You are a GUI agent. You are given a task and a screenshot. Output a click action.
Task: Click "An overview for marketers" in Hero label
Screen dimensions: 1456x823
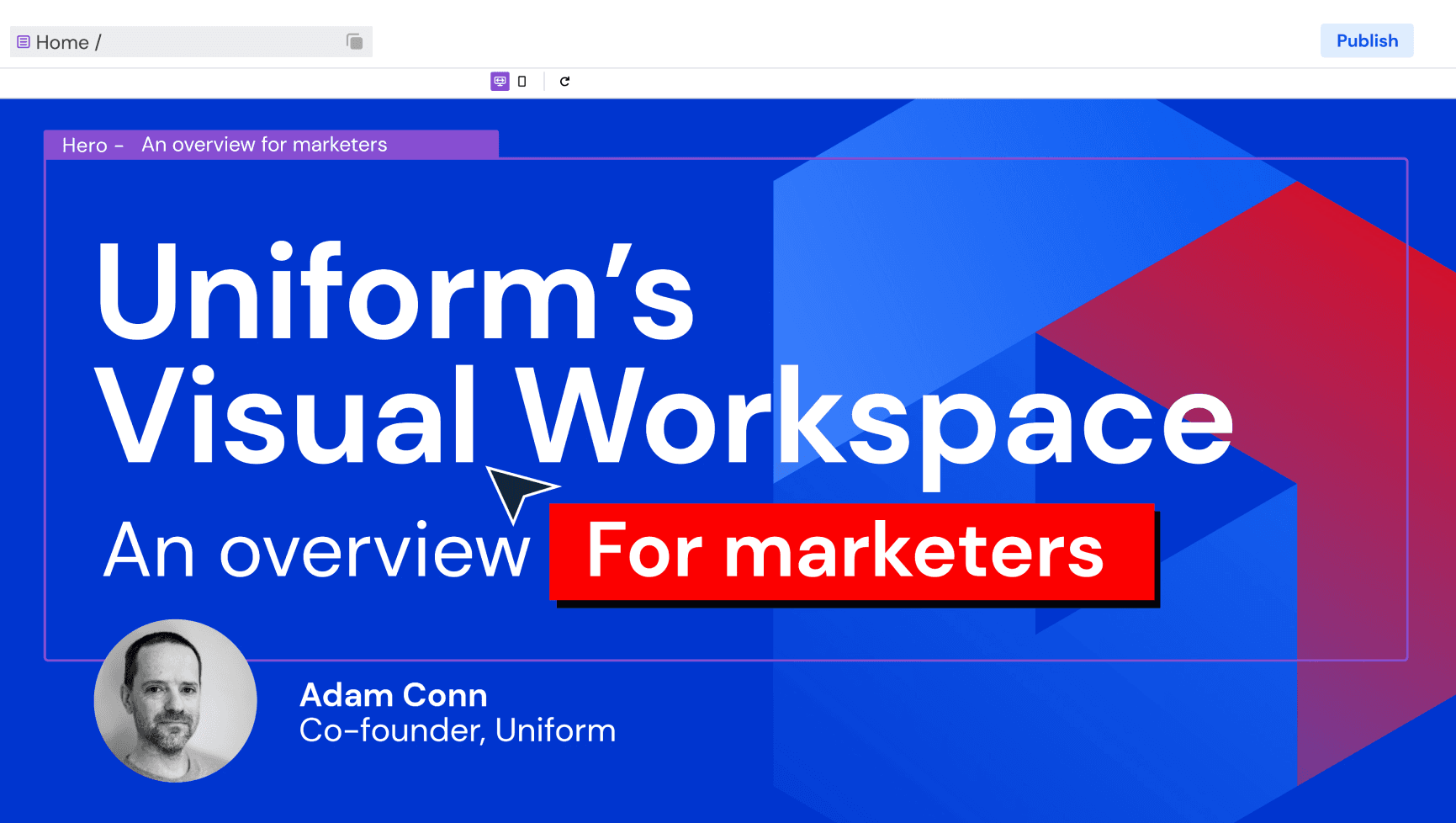coord(264,145)
